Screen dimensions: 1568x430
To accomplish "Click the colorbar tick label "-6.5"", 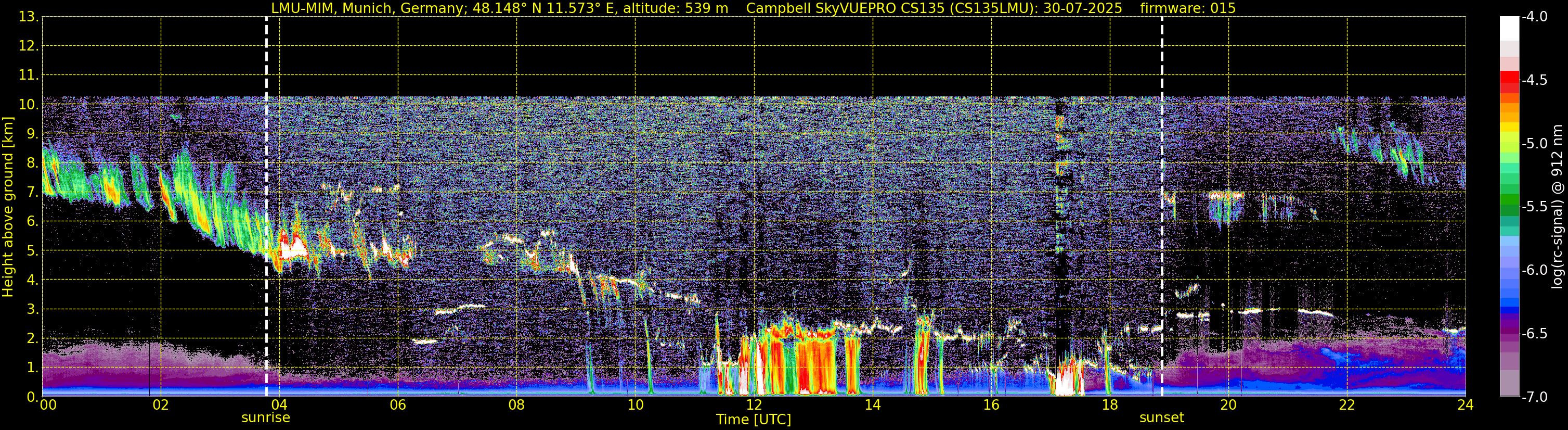I will [x=1534, y=334].
